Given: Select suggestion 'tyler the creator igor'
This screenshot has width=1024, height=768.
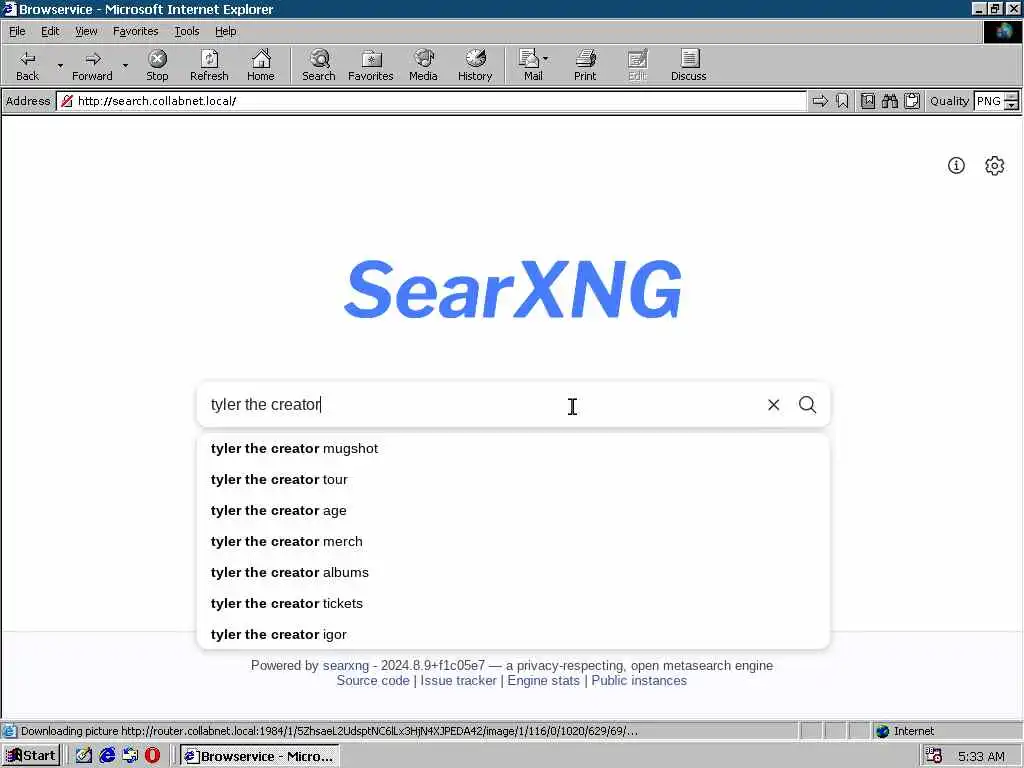Looking at the screenshot, I should (x=513, y=634).
